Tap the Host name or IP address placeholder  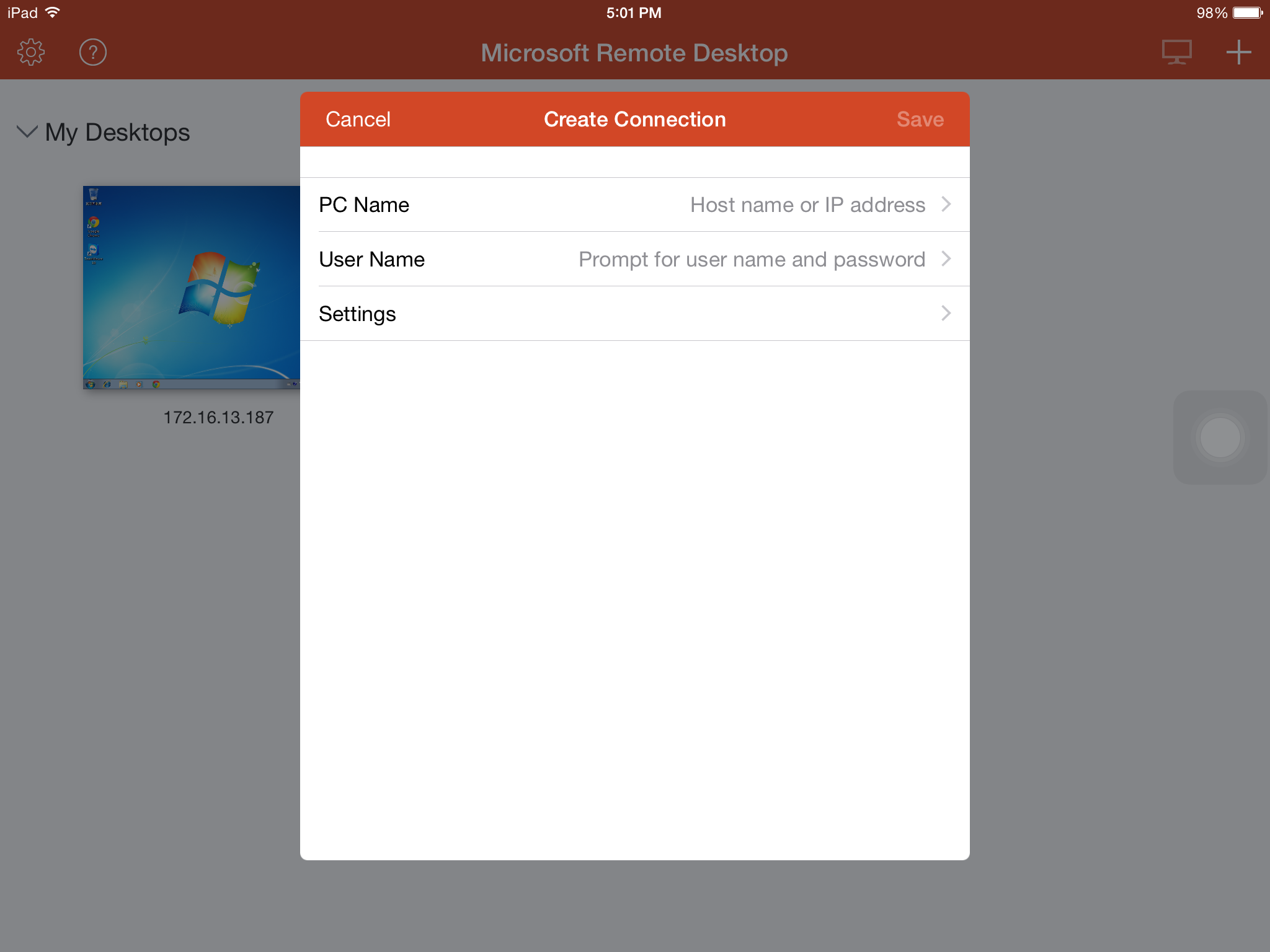(807, 205)
